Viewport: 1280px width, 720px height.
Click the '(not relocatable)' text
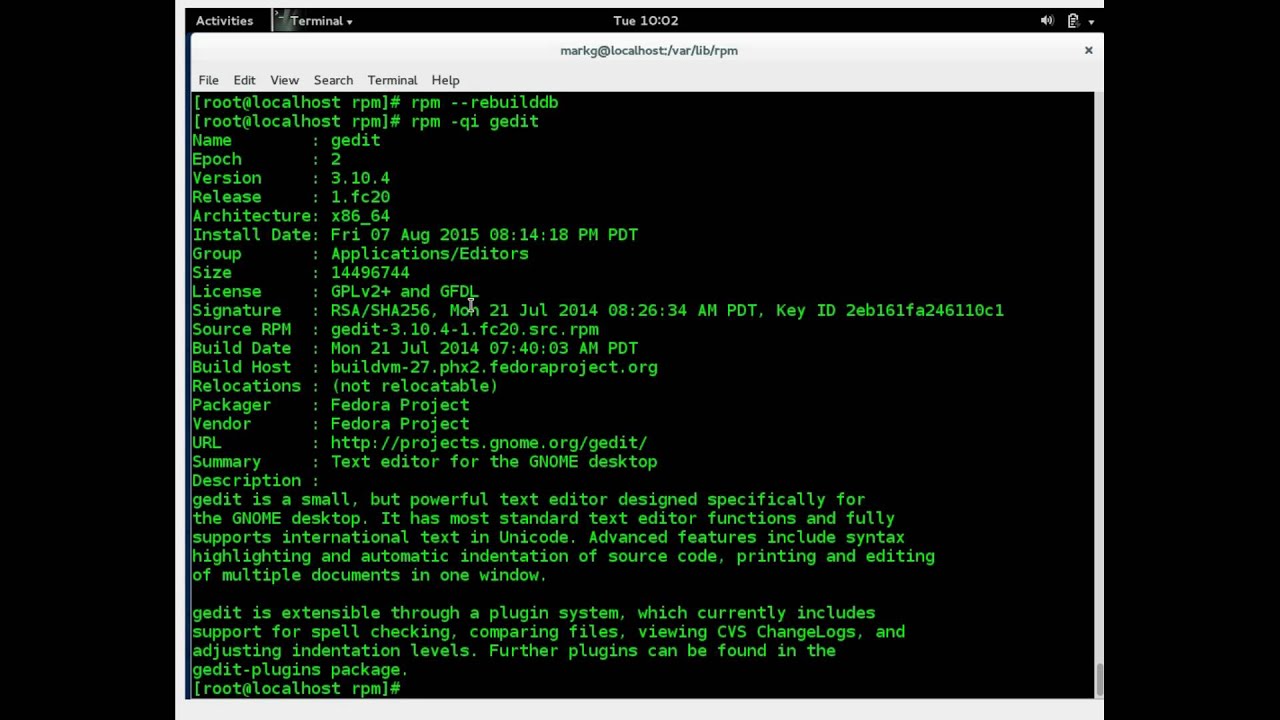[x=414, y=387]
